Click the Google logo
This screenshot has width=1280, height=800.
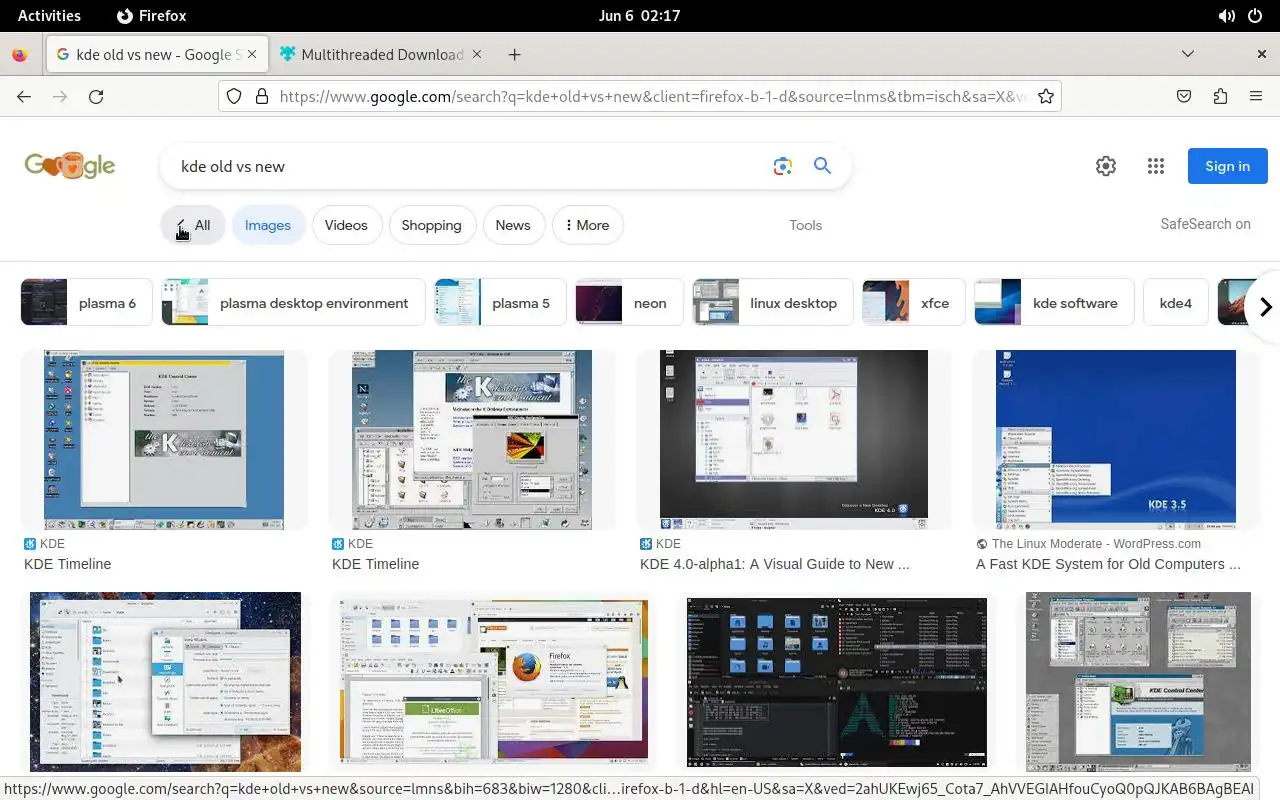70,165
